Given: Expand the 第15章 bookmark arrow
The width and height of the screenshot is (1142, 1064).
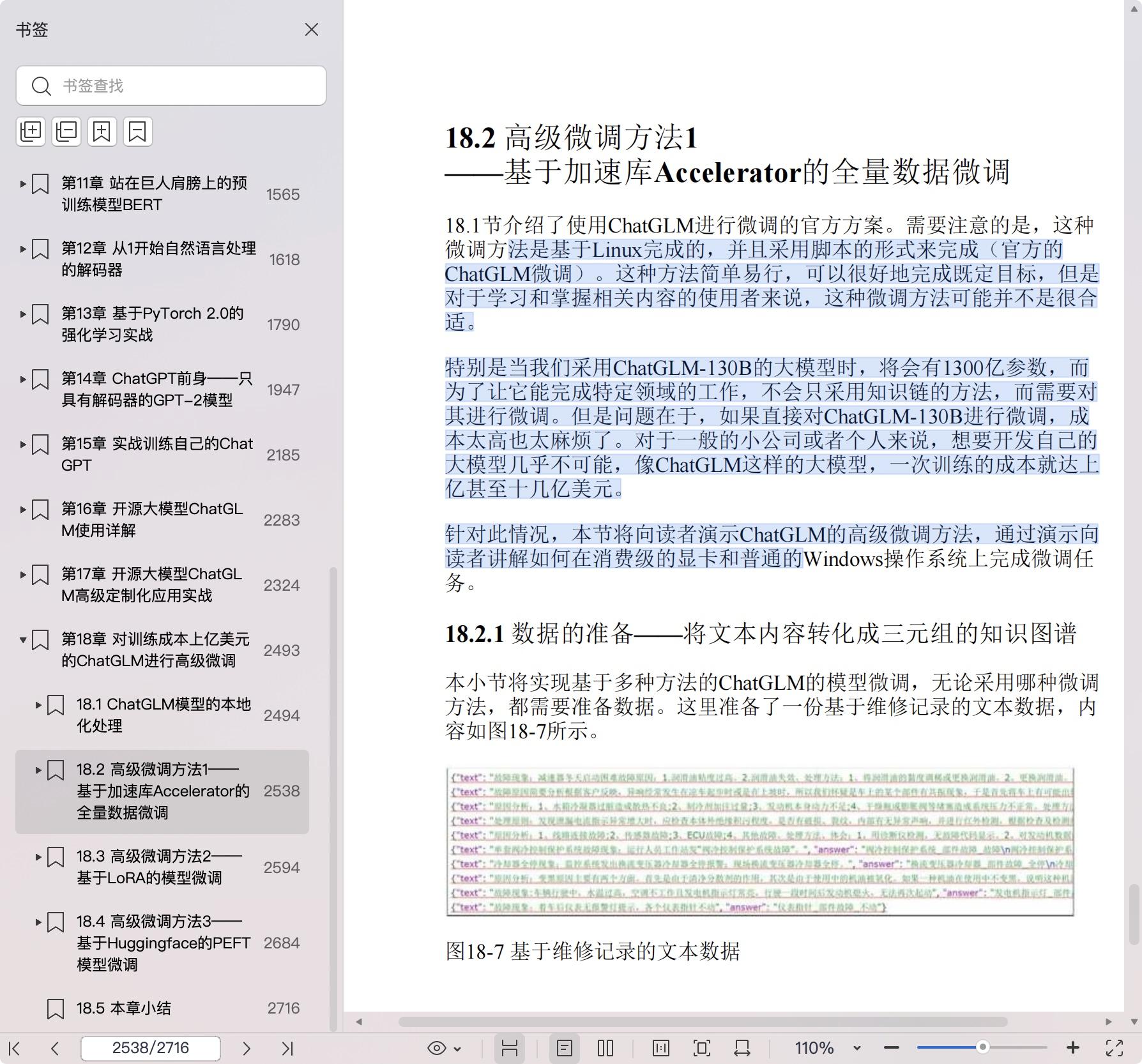Looking at the screenshot, I should tap(23, 445).
